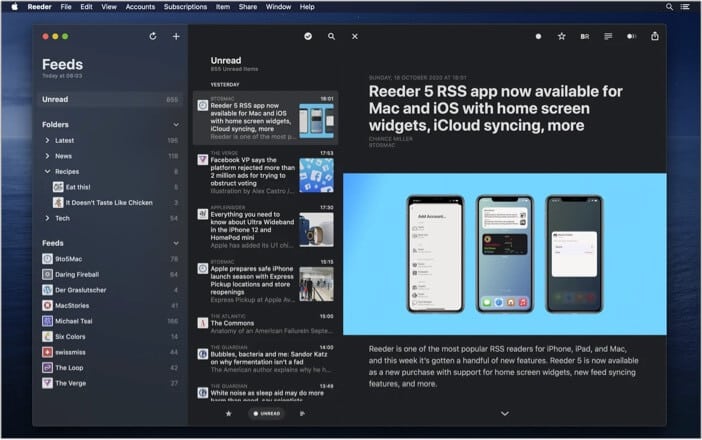This screenshot has height=440, width=702.
Task: Mark all as read checkmark icon
Action: click(308, 37)
